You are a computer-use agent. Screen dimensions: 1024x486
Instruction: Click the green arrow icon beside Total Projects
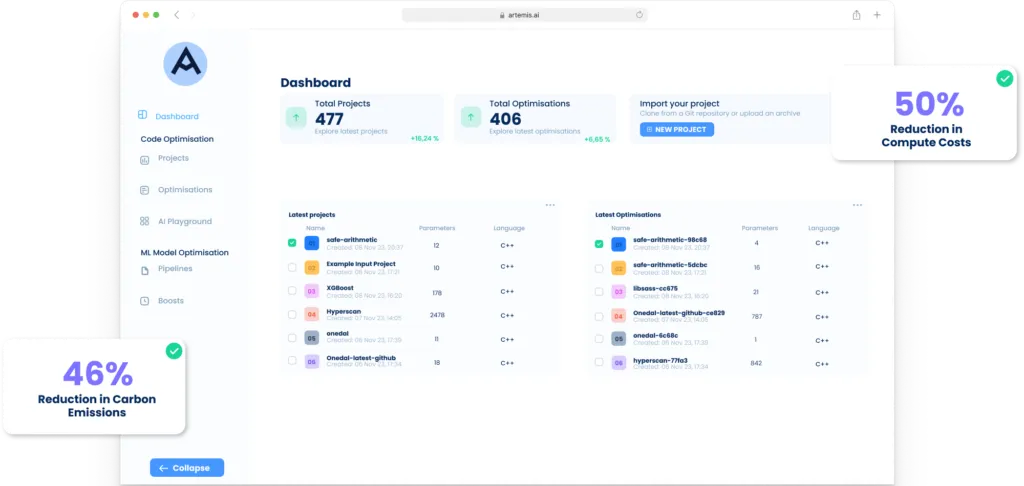(x=296, y=118)
